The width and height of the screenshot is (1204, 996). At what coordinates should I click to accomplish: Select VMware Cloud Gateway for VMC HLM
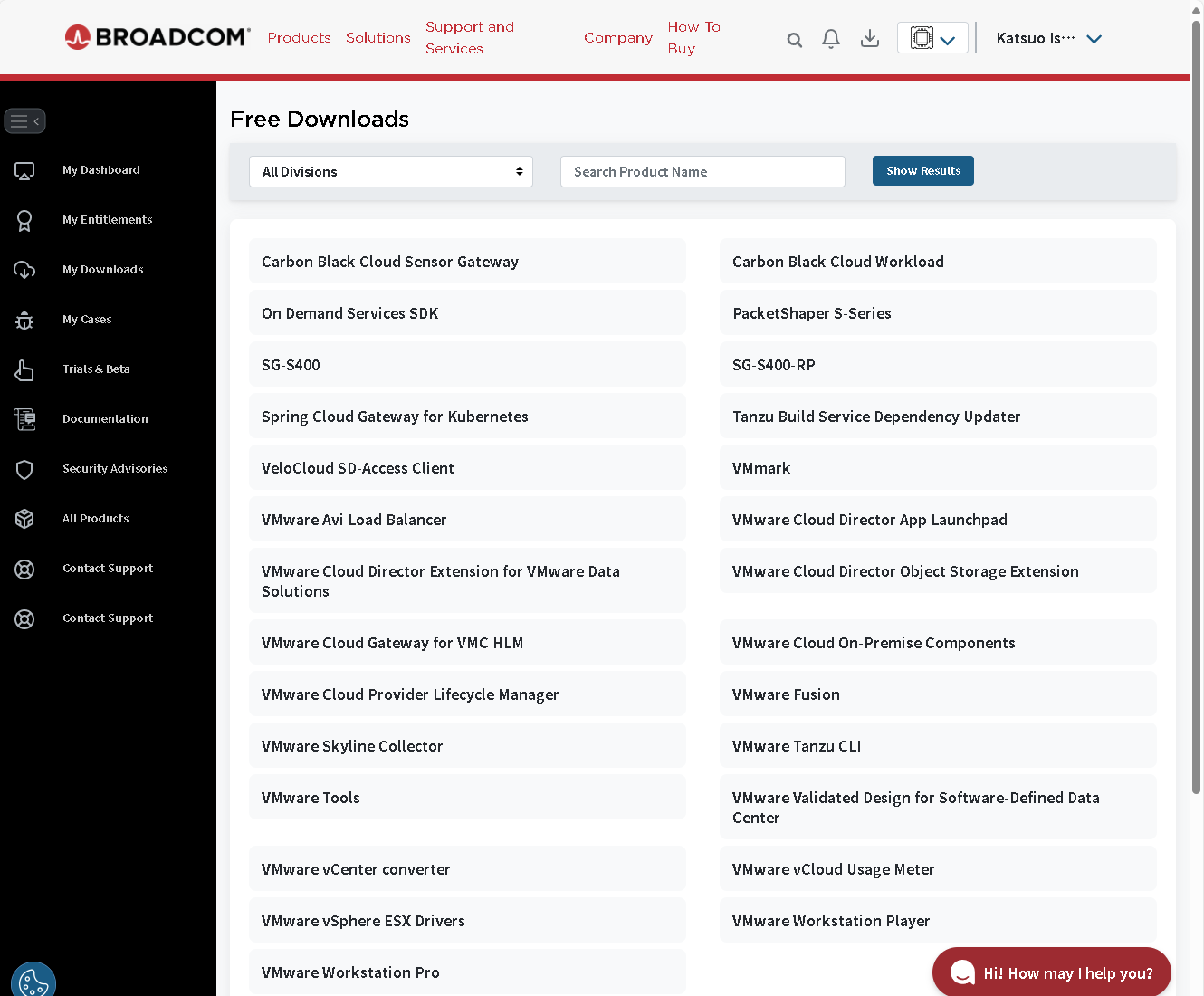467,643
